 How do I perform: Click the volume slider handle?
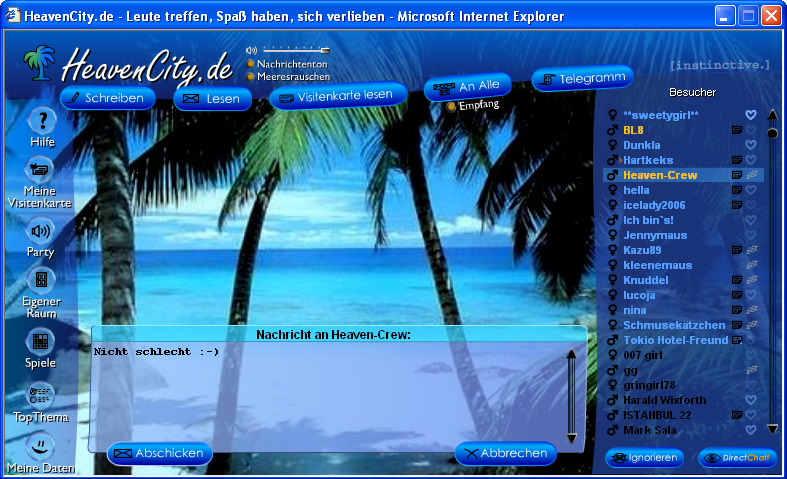point(325,50)
